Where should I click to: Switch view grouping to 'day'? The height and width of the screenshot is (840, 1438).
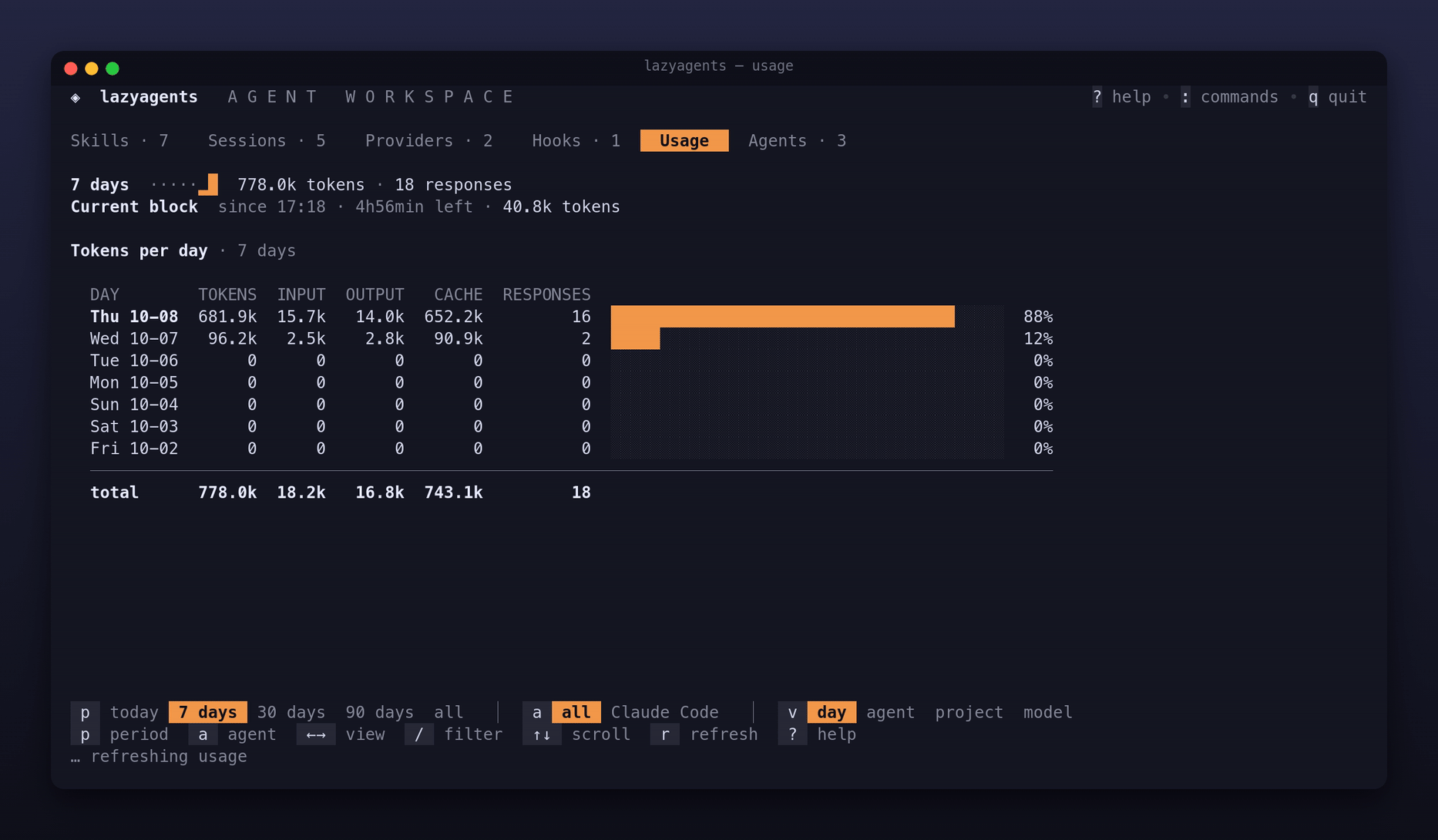tap(832, 712)
